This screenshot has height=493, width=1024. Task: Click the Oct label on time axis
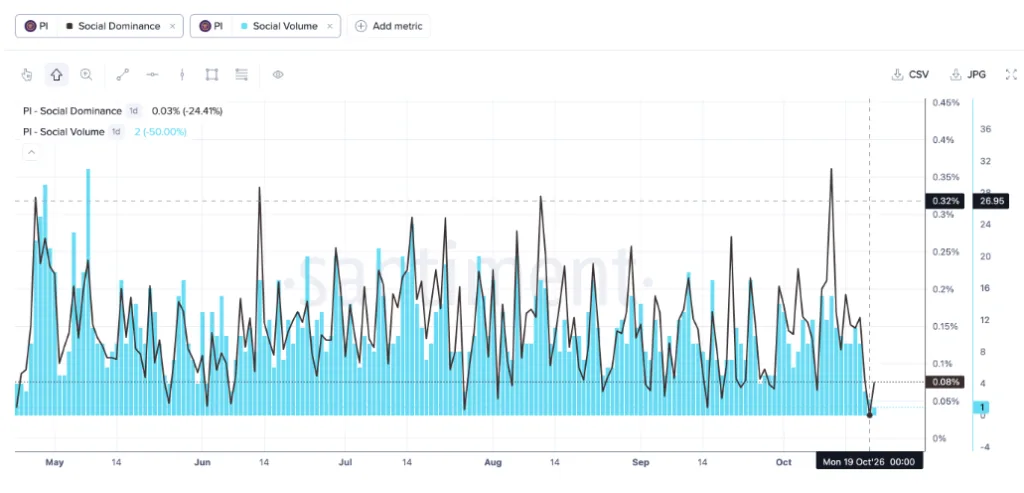pos(784,462)
